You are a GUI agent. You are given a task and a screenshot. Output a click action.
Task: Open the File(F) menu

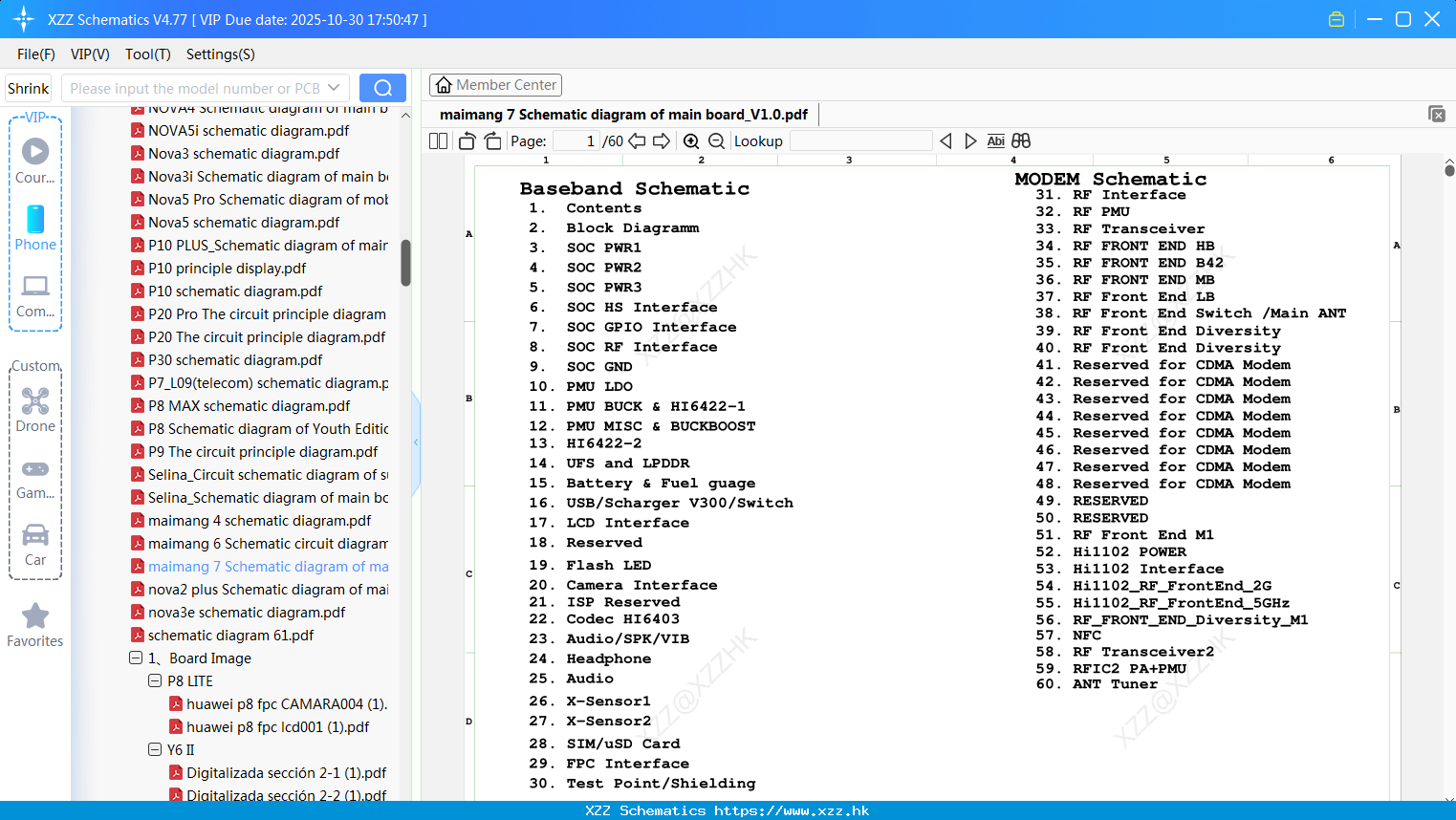(x=36, y=54)
